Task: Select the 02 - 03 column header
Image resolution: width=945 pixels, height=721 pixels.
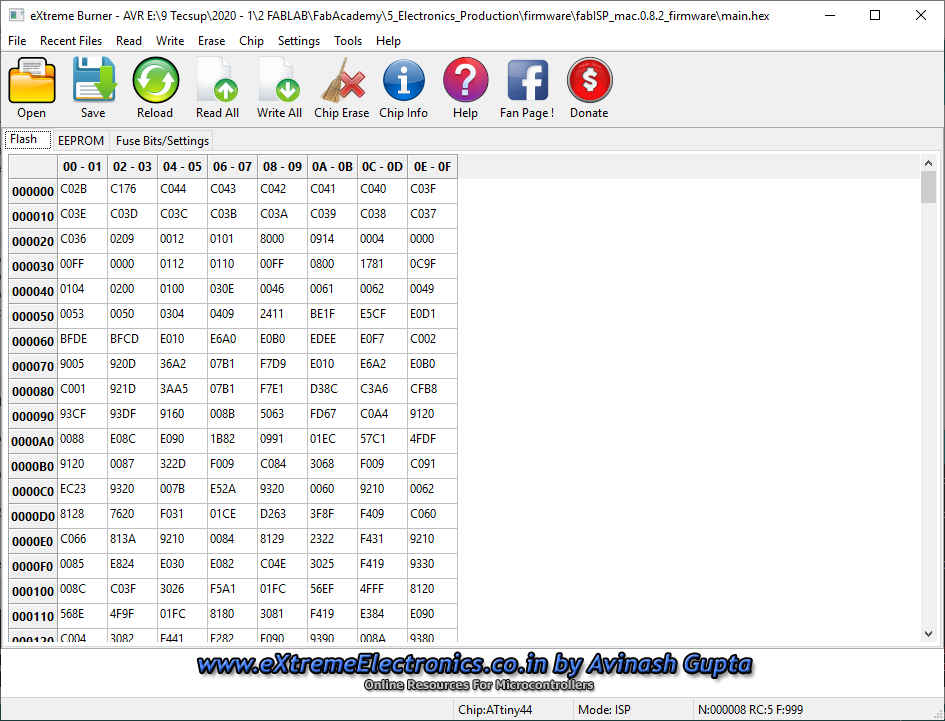Action: 133,167
